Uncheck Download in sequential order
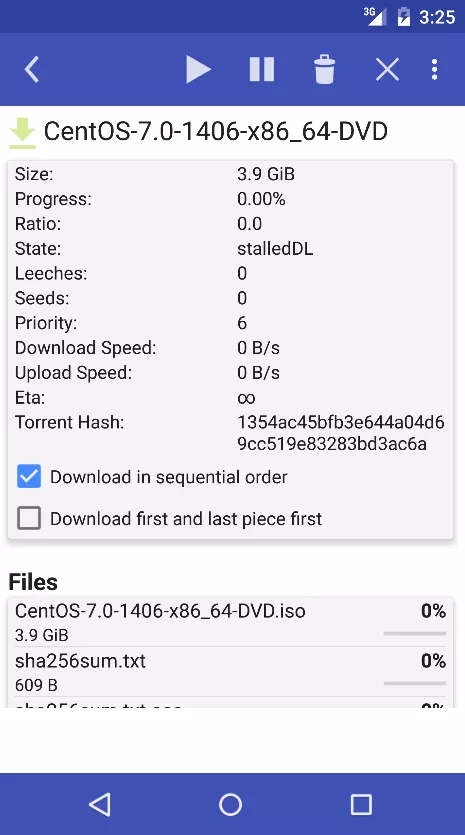The height and width of the screenshot is (835, 465). [29, 476]
